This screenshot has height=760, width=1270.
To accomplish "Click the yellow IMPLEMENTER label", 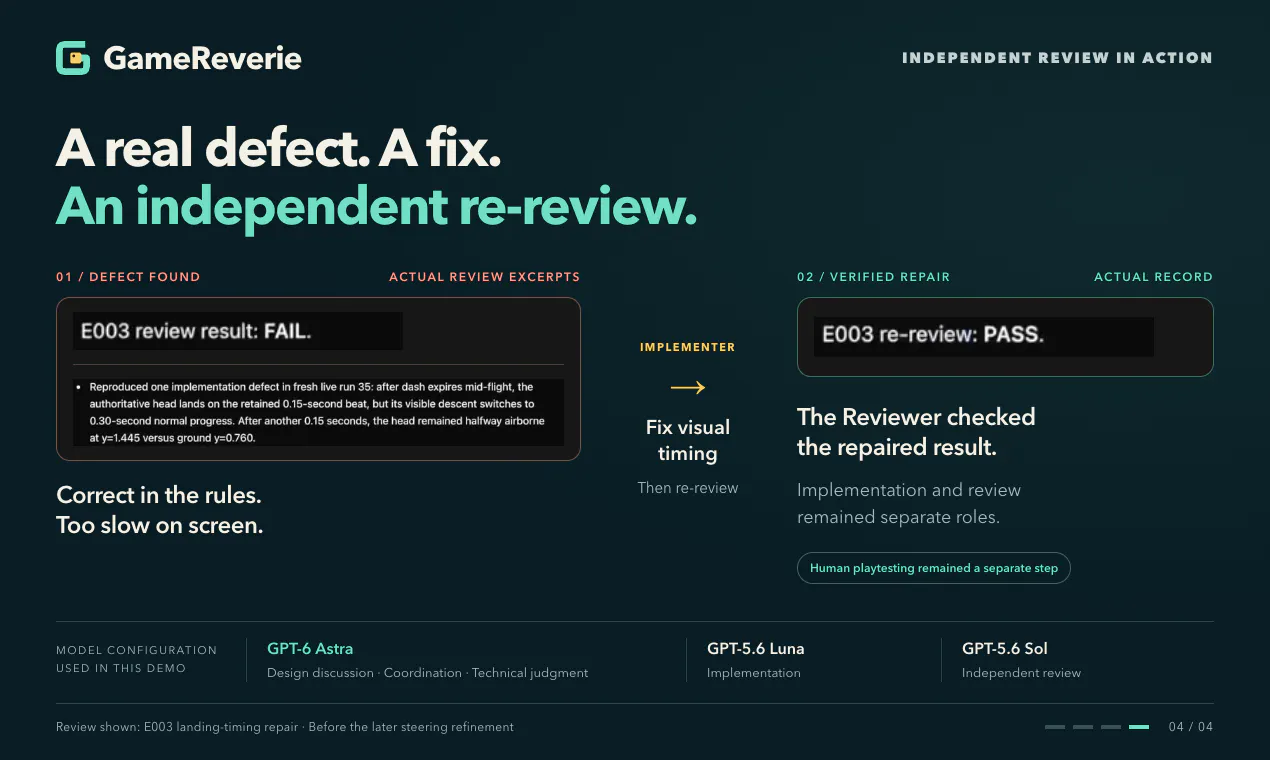I will point(688,348).
